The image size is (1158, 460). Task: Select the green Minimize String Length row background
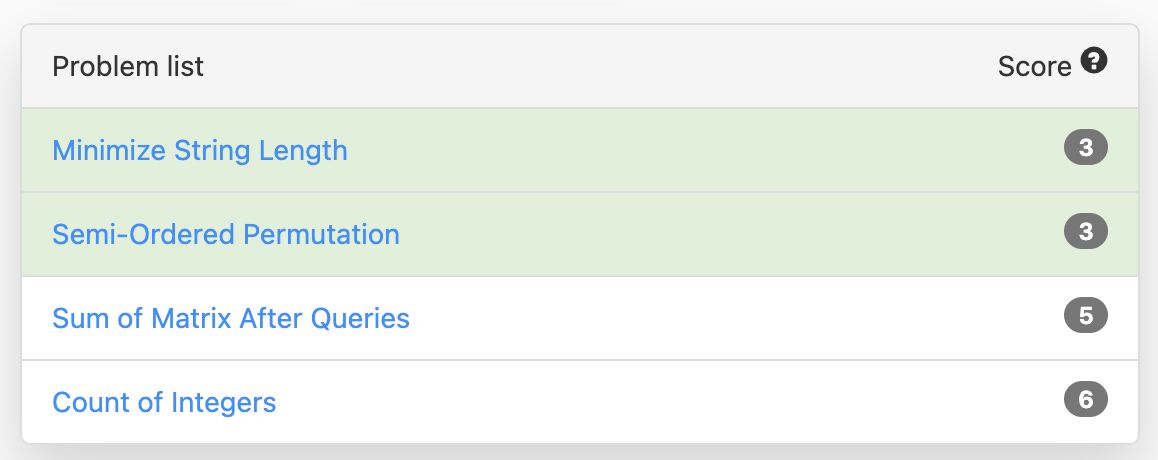[580, 150]
